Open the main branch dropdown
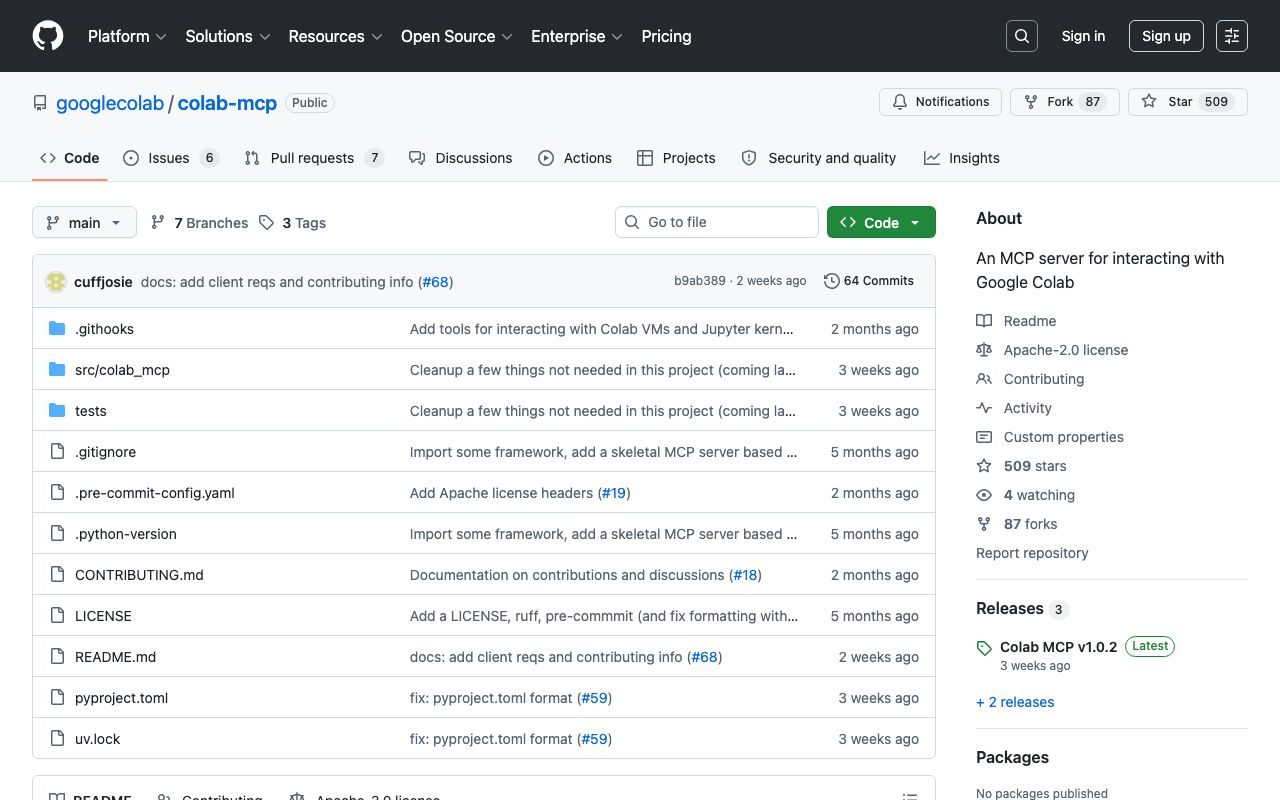This screenshot has height=800, width=1280. click(84, 223)
